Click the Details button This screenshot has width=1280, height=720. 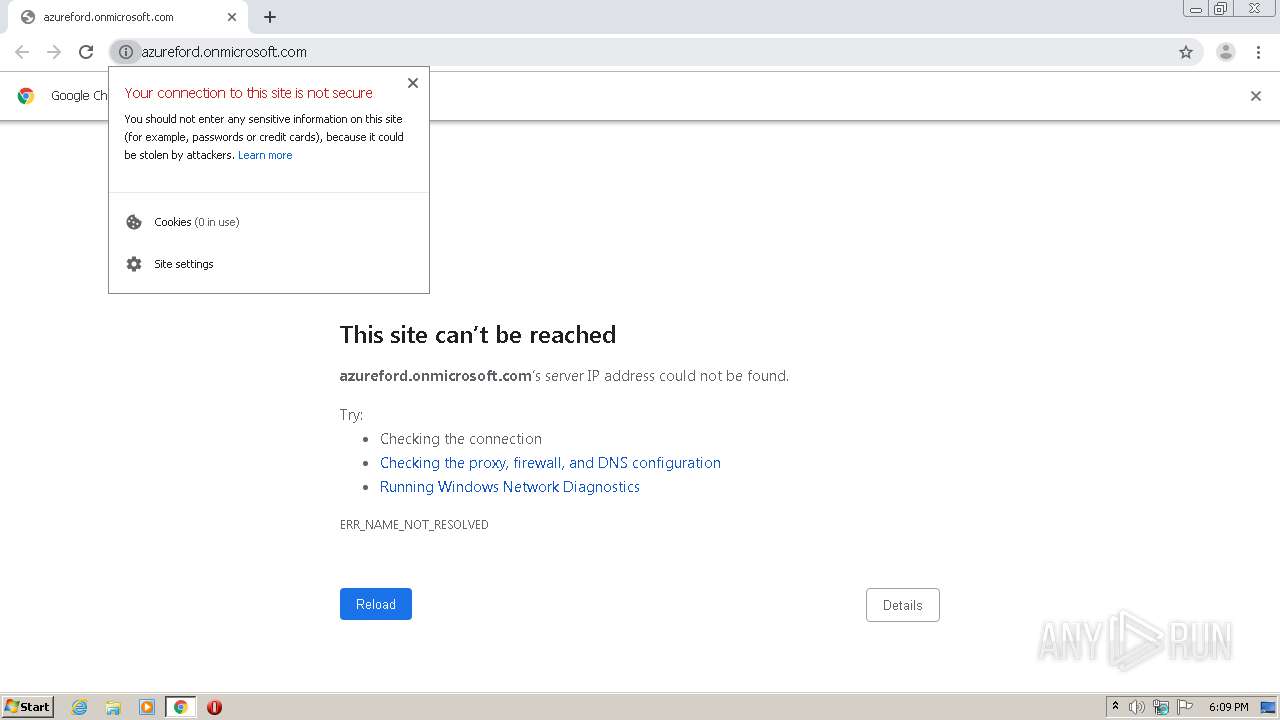(903, 605)
